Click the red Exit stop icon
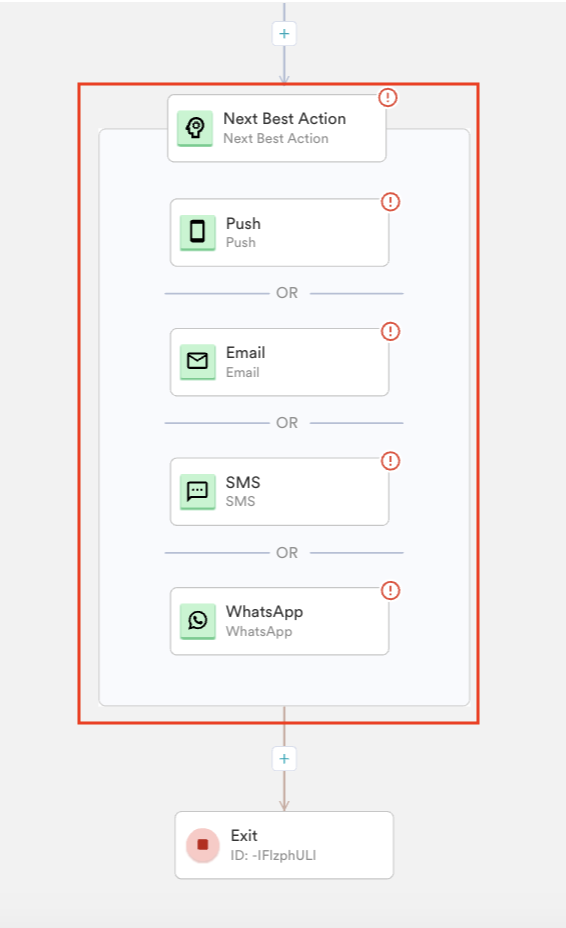 [x=202, y=845]
